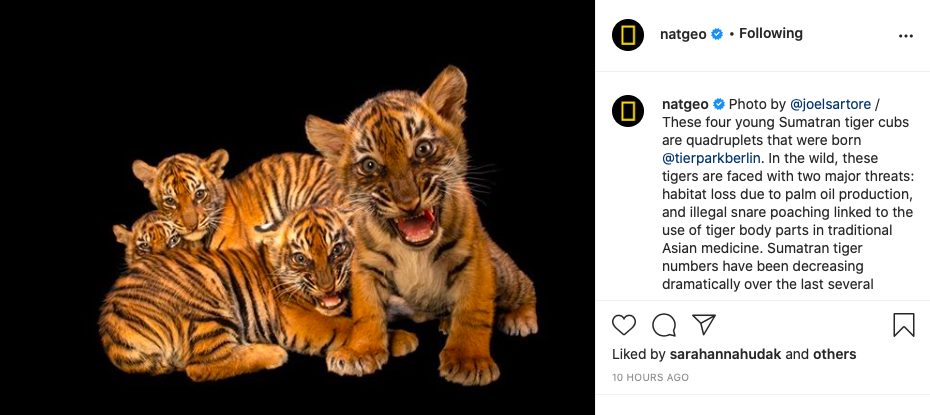The image size is (930, 415).
Task: Show others who liked the post
Action: coord(834,354)
